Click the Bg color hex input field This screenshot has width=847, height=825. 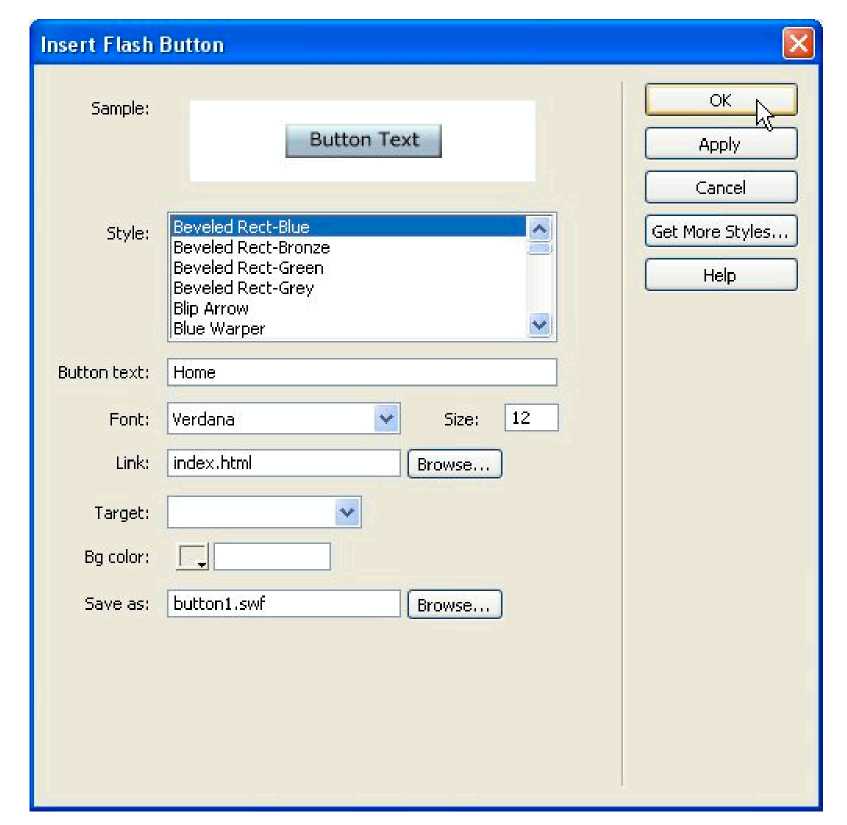coord(272,556)
